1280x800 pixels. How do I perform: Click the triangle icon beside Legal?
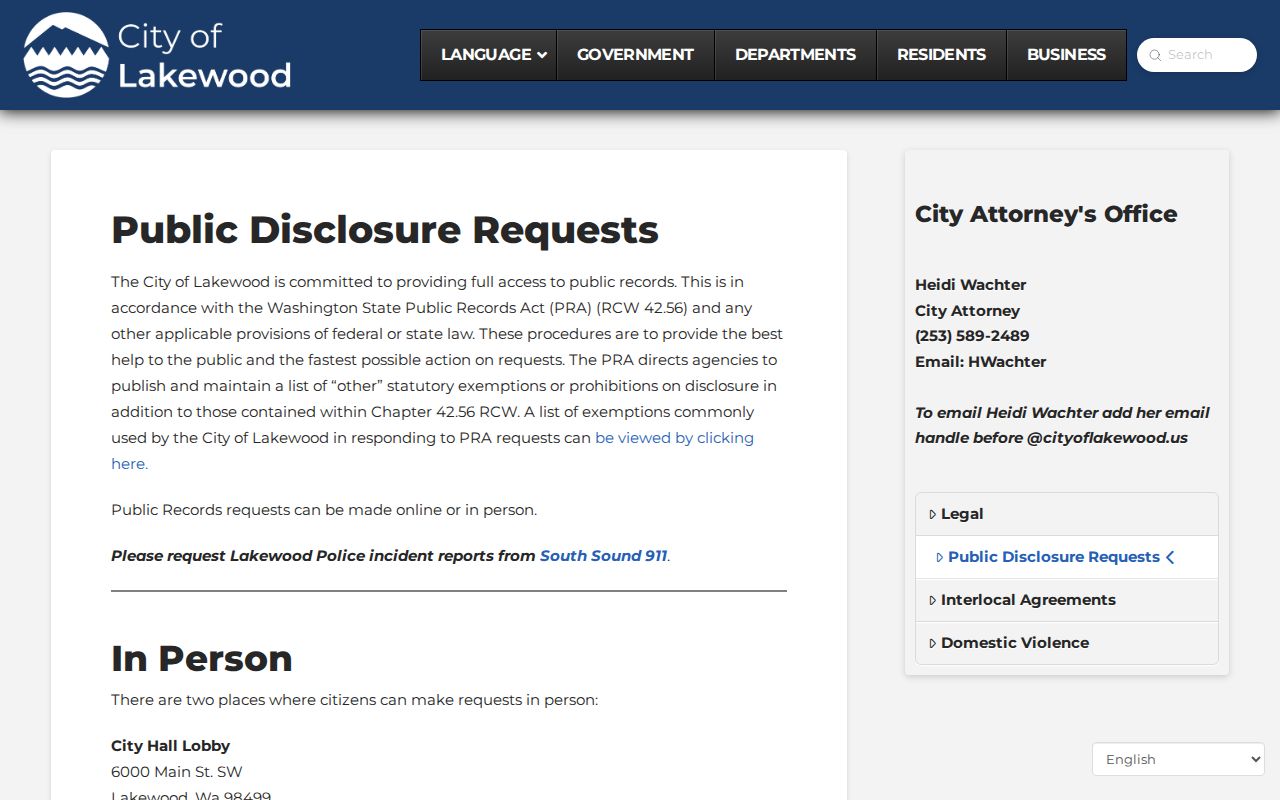(x=932, y=514)
